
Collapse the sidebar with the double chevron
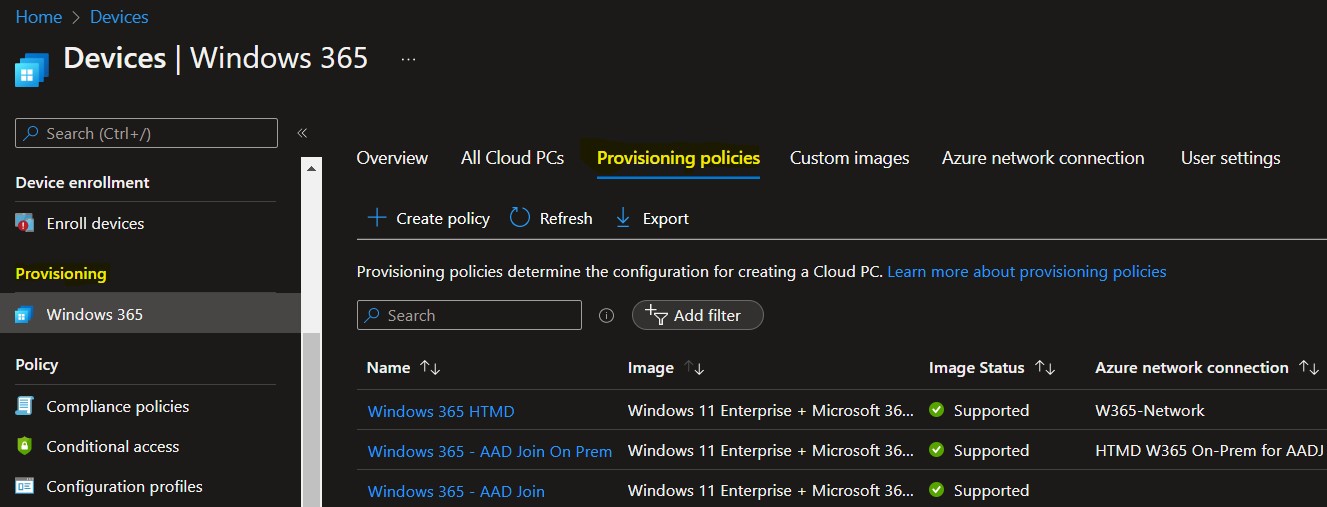[302, 133]
